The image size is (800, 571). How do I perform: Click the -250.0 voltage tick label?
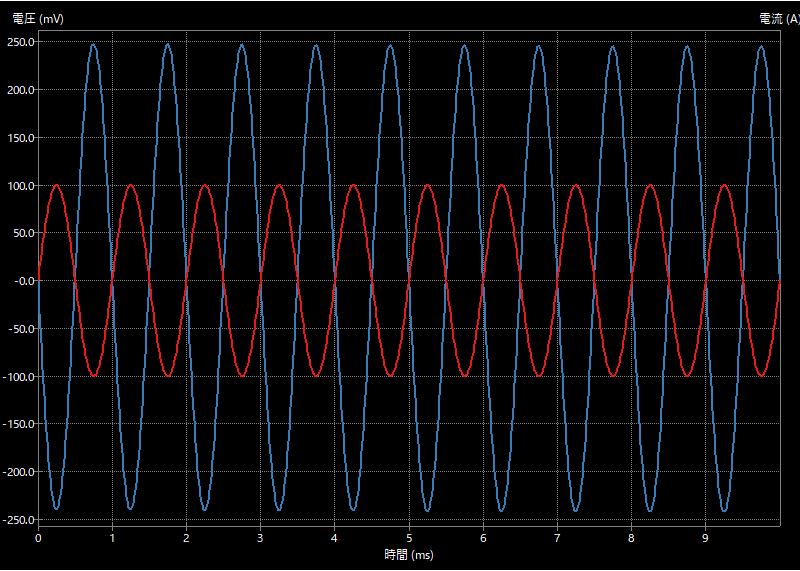tap(20, 520)
